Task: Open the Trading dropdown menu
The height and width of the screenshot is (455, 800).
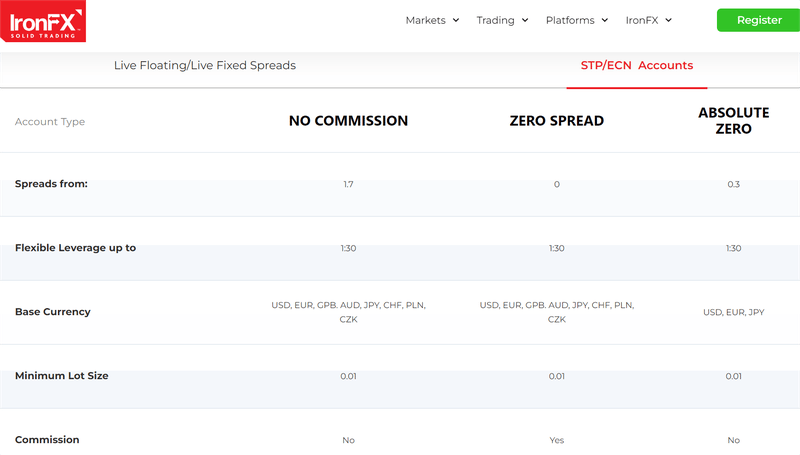Action: tap(503, 20)
